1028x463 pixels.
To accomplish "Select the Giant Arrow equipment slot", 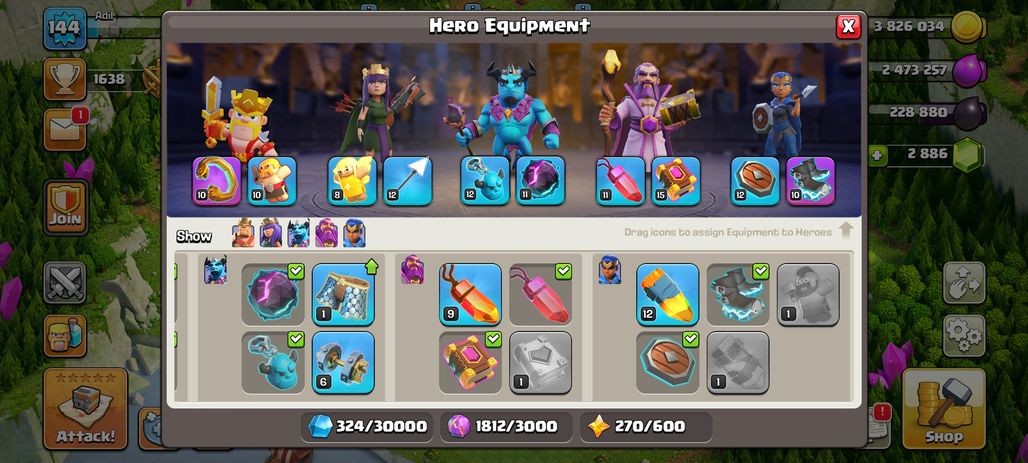I will (408, 181).
